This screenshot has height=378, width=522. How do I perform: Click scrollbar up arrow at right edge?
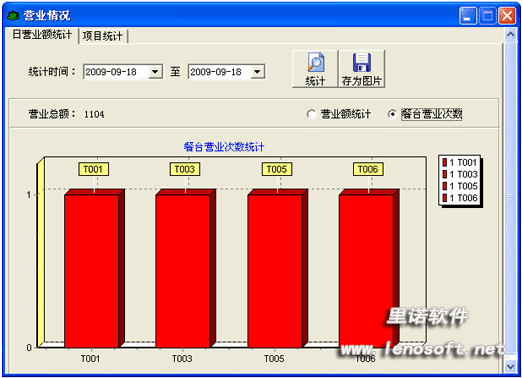[510, 34]
